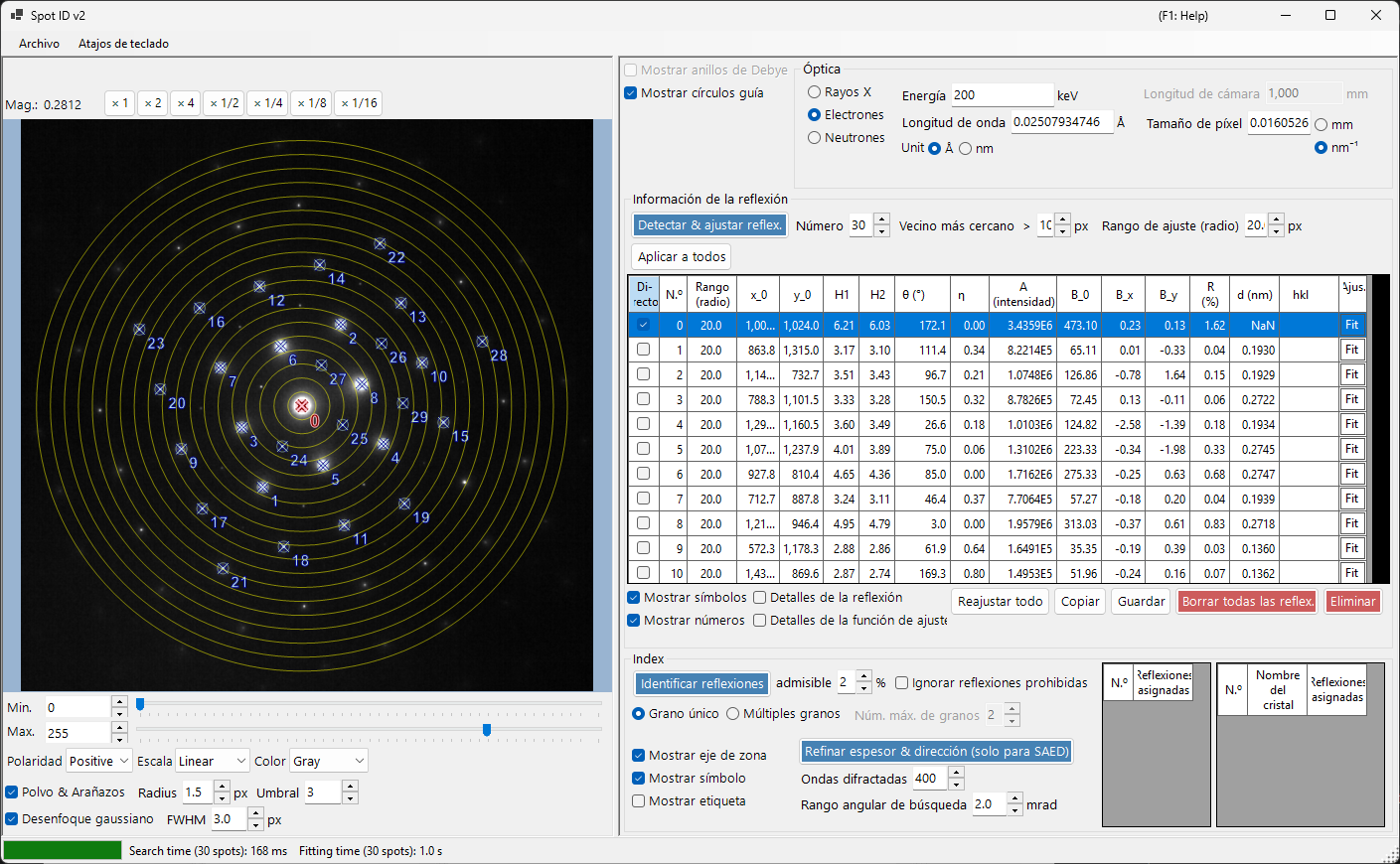Check Directo box for reflection row 1
1400x864 pixels.
(x=644, y=350)
